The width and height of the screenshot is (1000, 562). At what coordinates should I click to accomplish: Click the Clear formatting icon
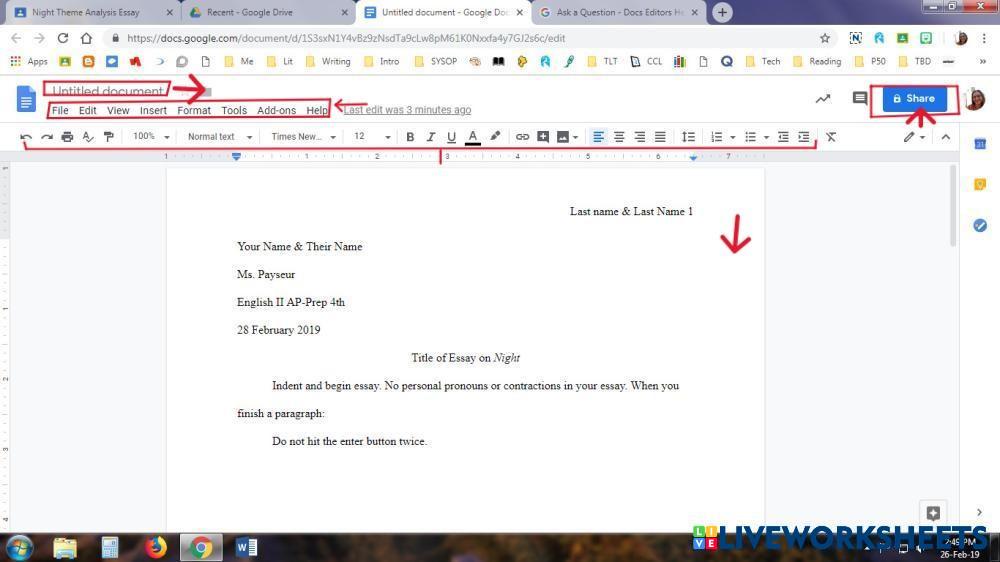pyautogui.click(x=830, y=137)
